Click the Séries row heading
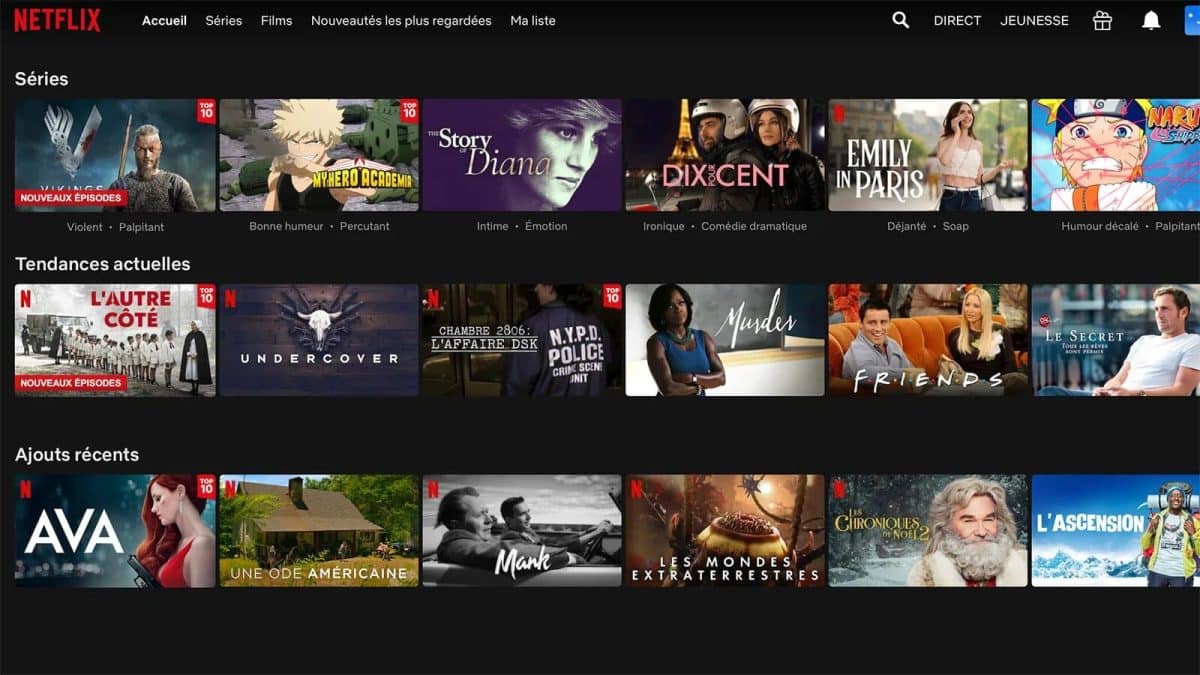This screenshot has width=1200, height=675. (42, 79)
